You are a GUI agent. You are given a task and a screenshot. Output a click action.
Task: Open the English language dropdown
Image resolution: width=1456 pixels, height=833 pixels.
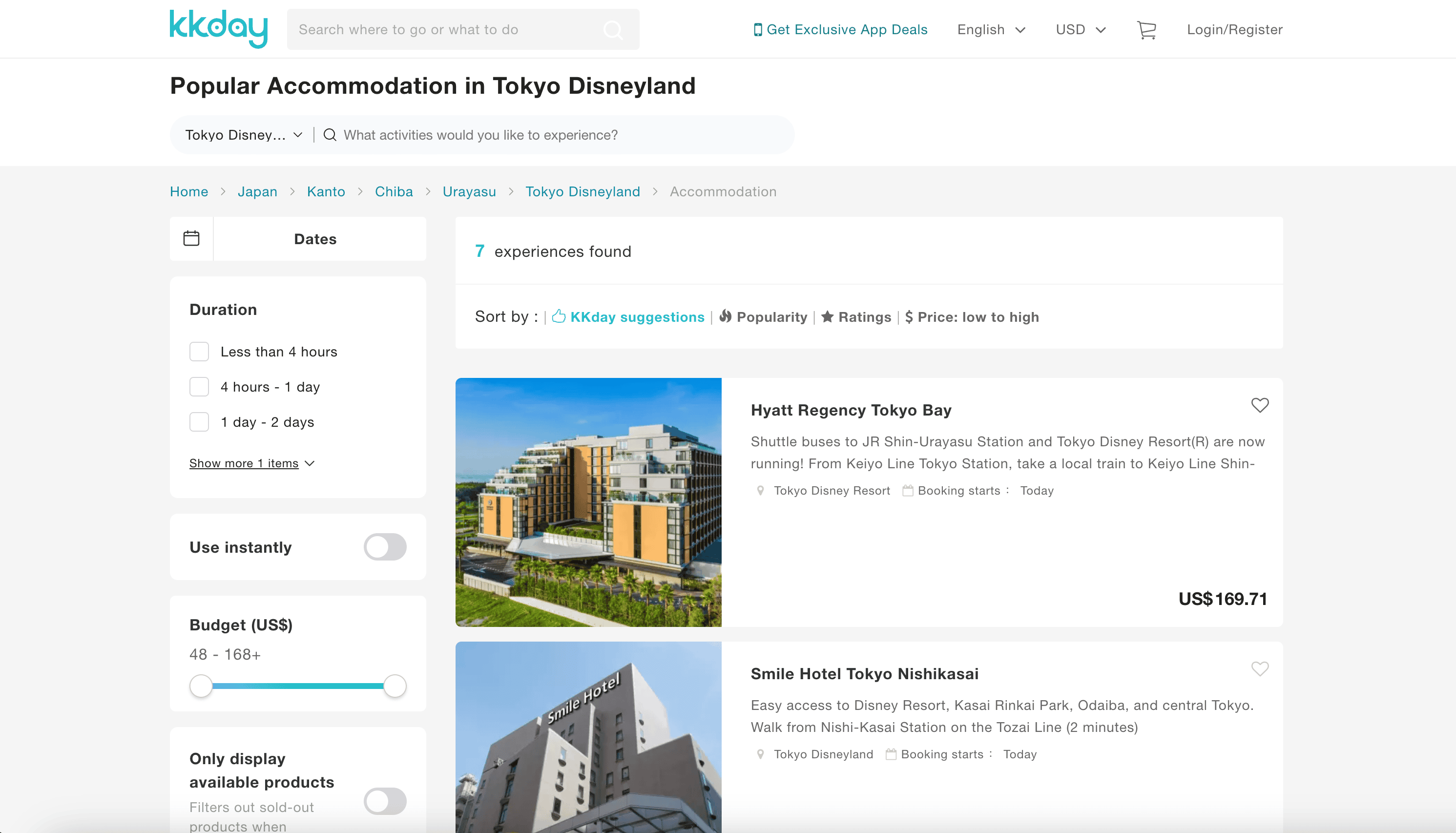[x=991, y=30]
